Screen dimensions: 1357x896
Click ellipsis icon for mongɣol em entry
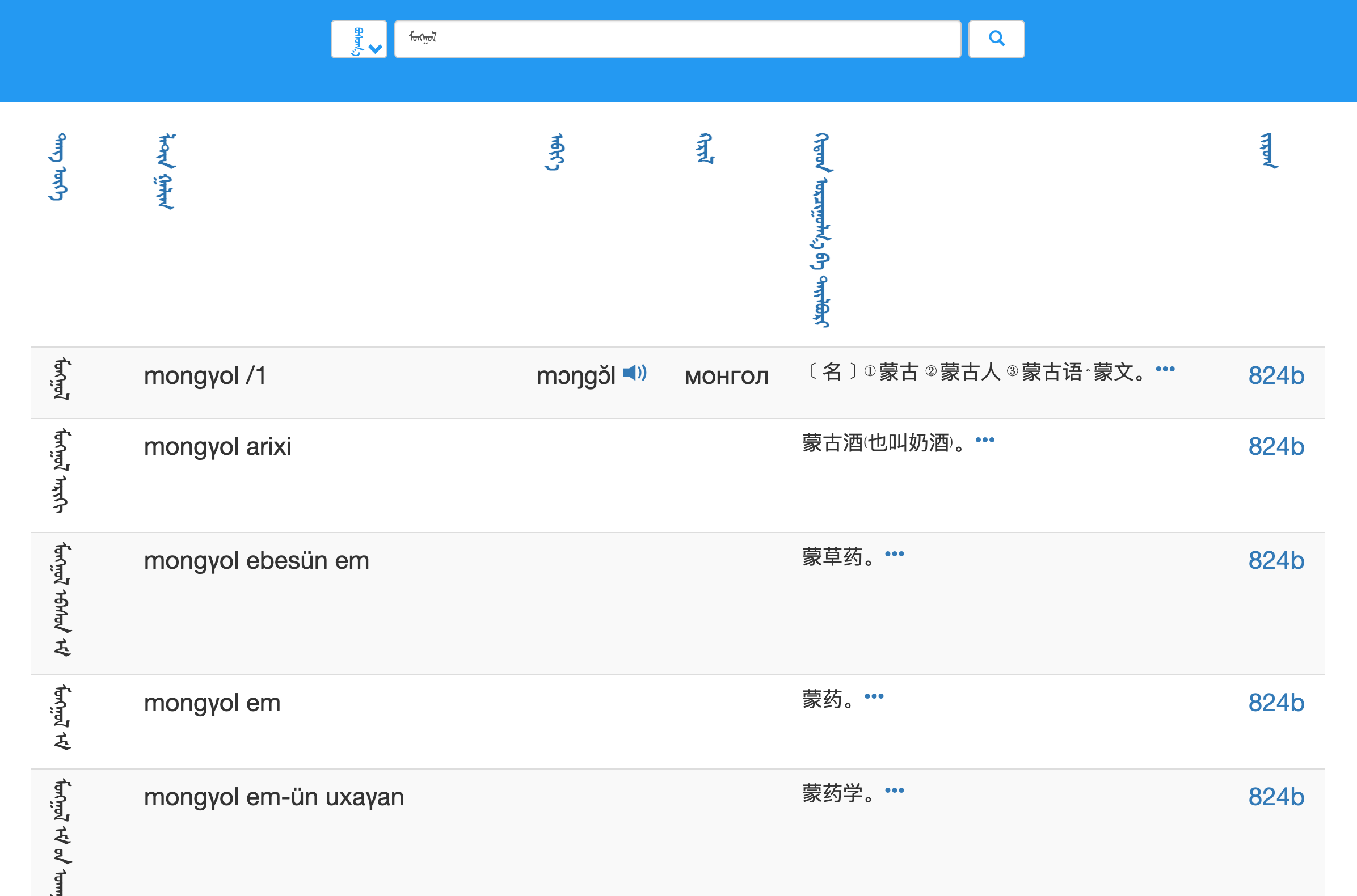875,695
